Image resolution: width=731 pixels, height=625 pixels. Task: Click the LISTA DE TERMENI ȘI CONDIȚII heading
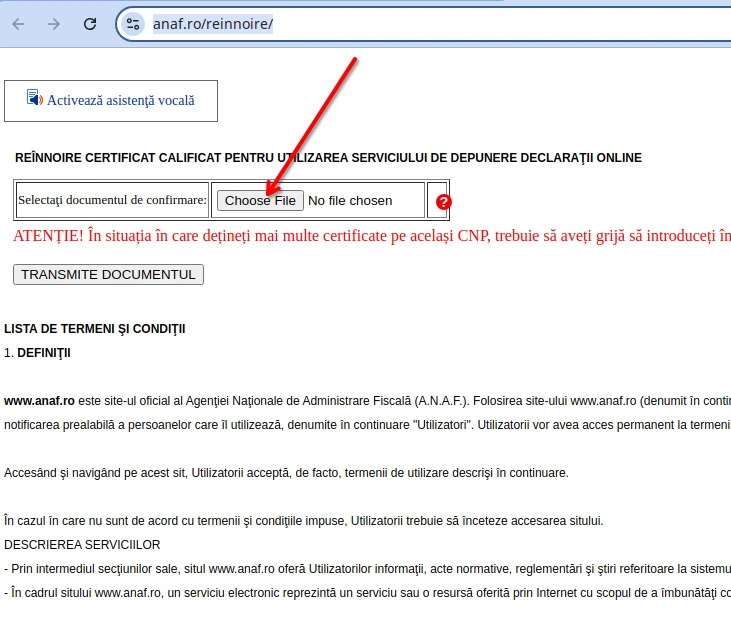coord(95,329)
